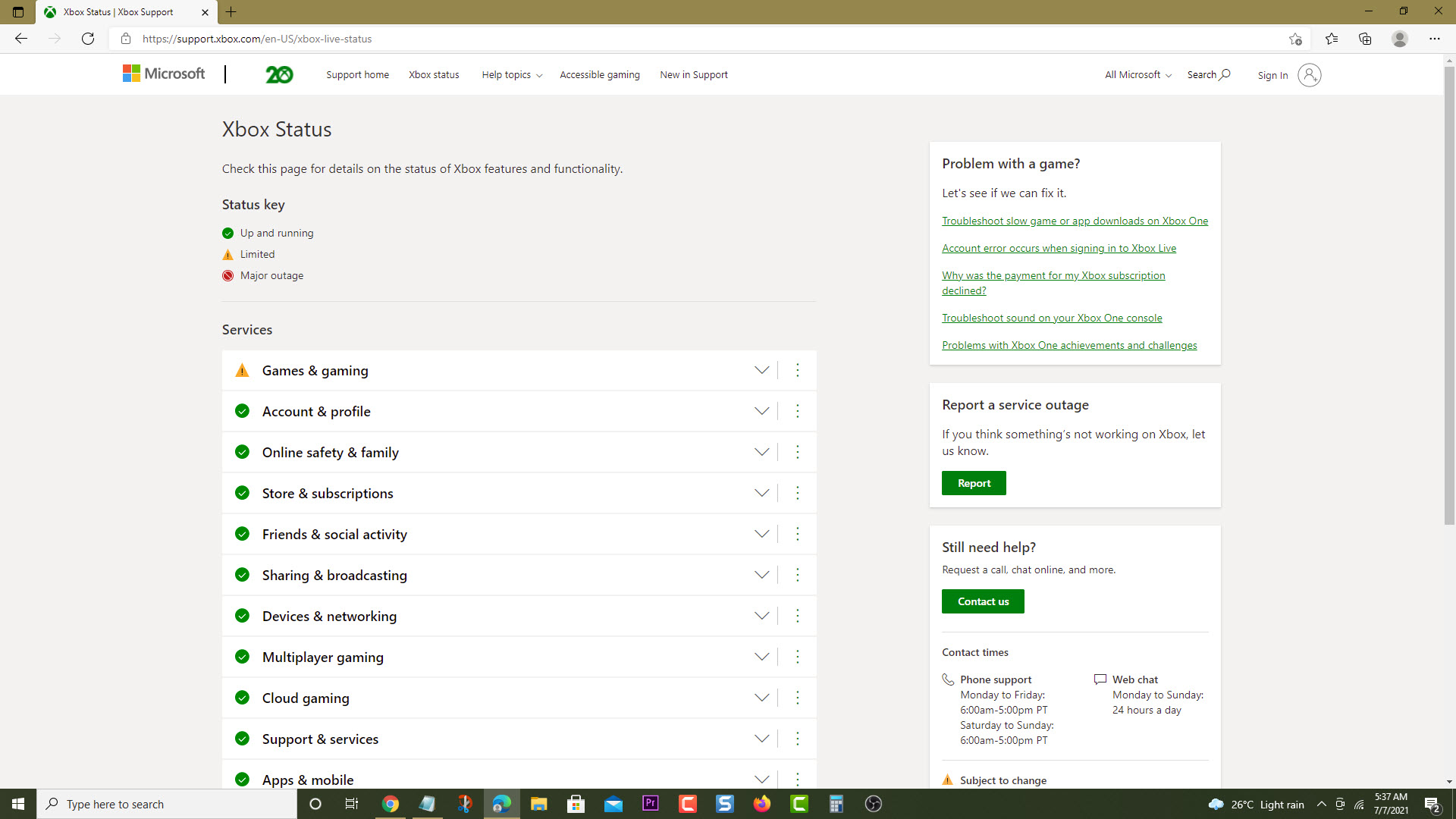Screen dimensions: 1456x819
Task: Open the Microsoft Store from the taskbar
Action: (576, 803)
